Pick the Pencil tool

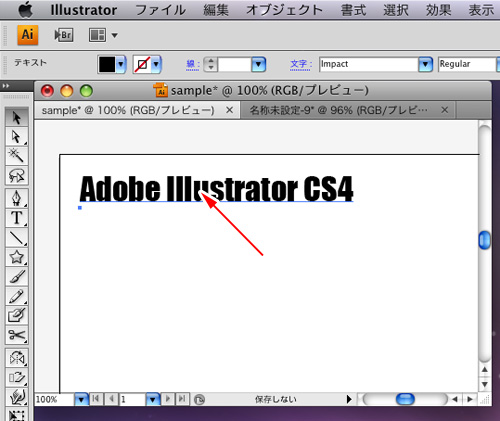16,296
